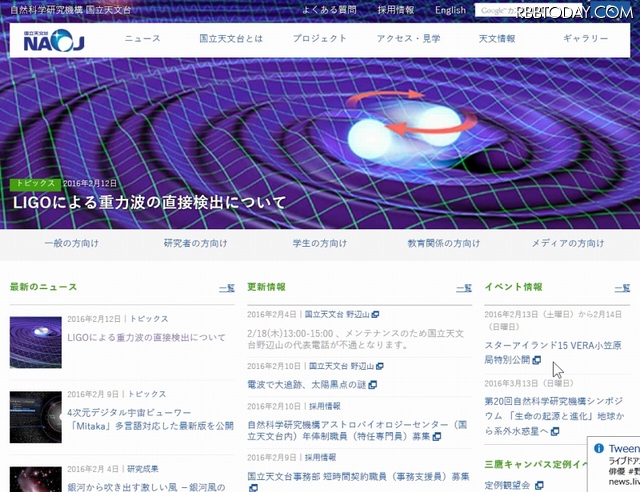
Task: Select 研究者の方向け audience tab
Action: [x=196, y=244]
